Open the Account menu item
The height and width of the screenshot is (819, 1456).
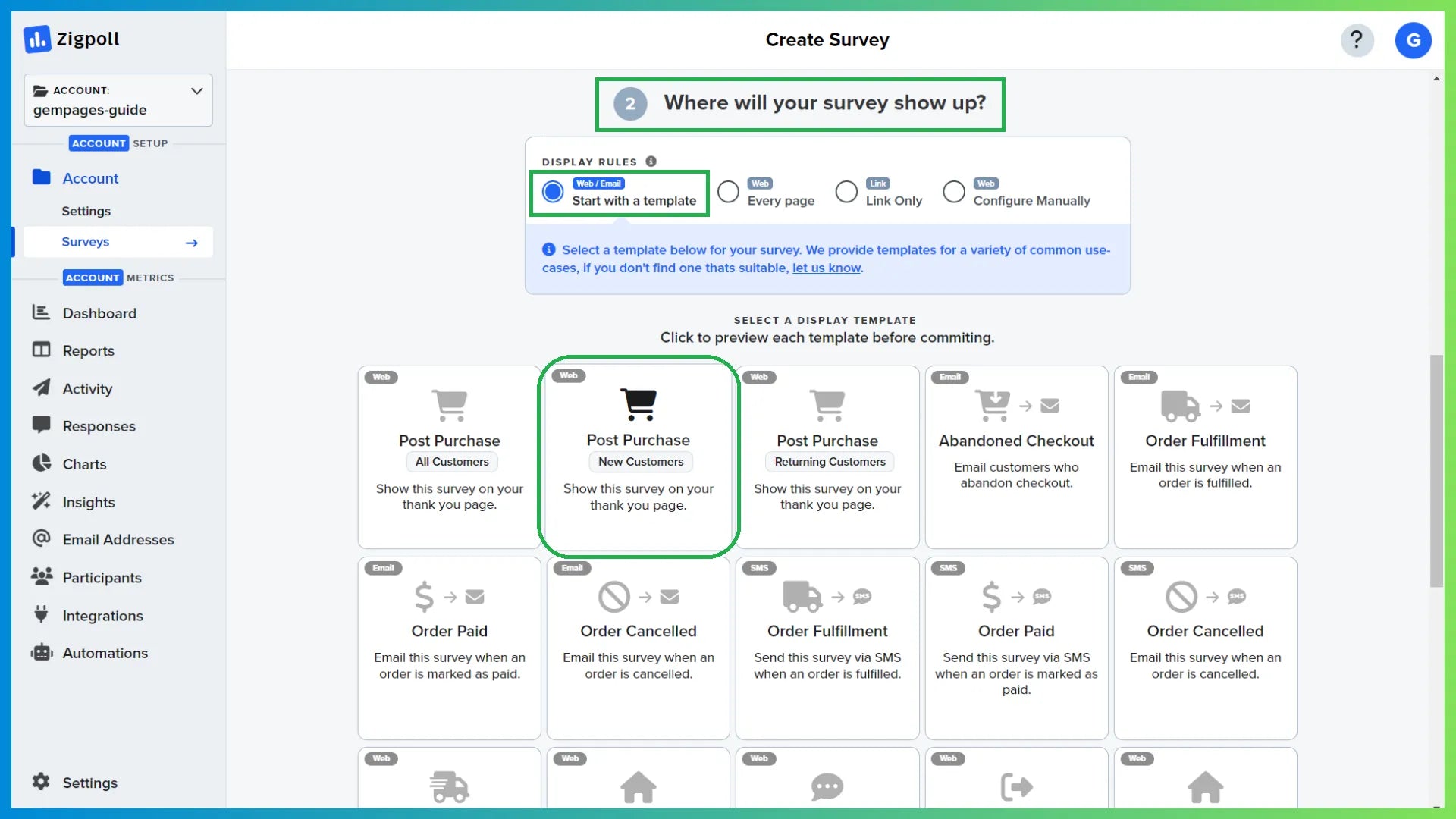click(x=91, y=178)
